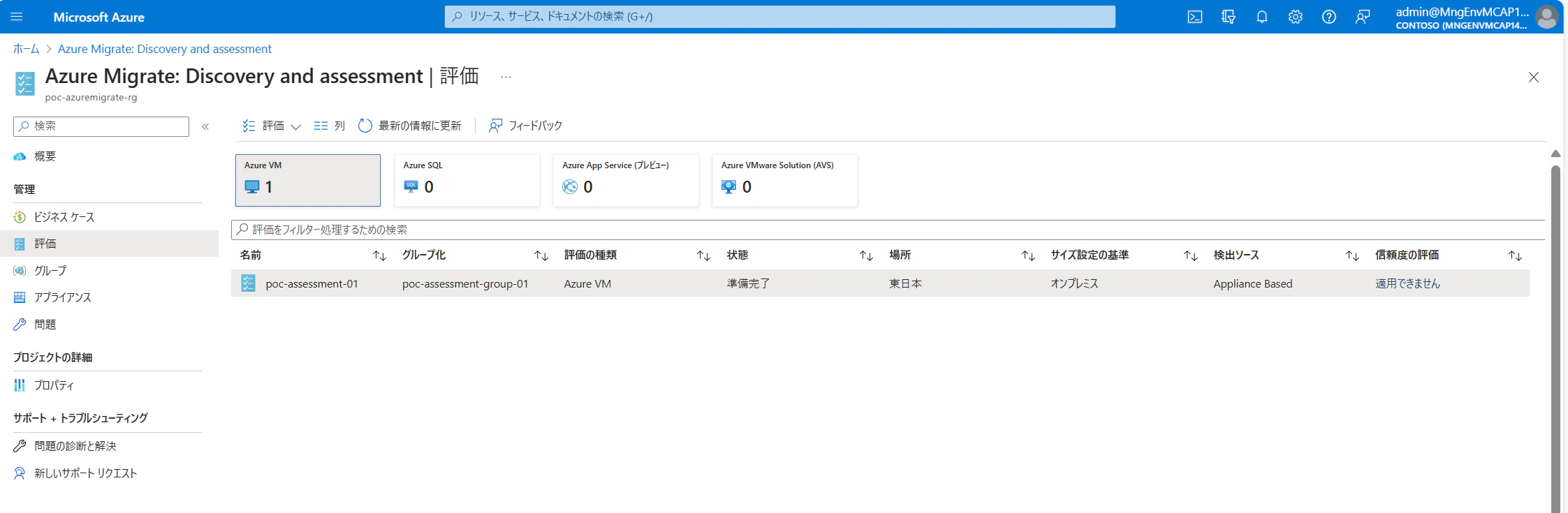Select 評価 in the sidebar
Screen dimensions: 1568x513
[x=109, y=244]
